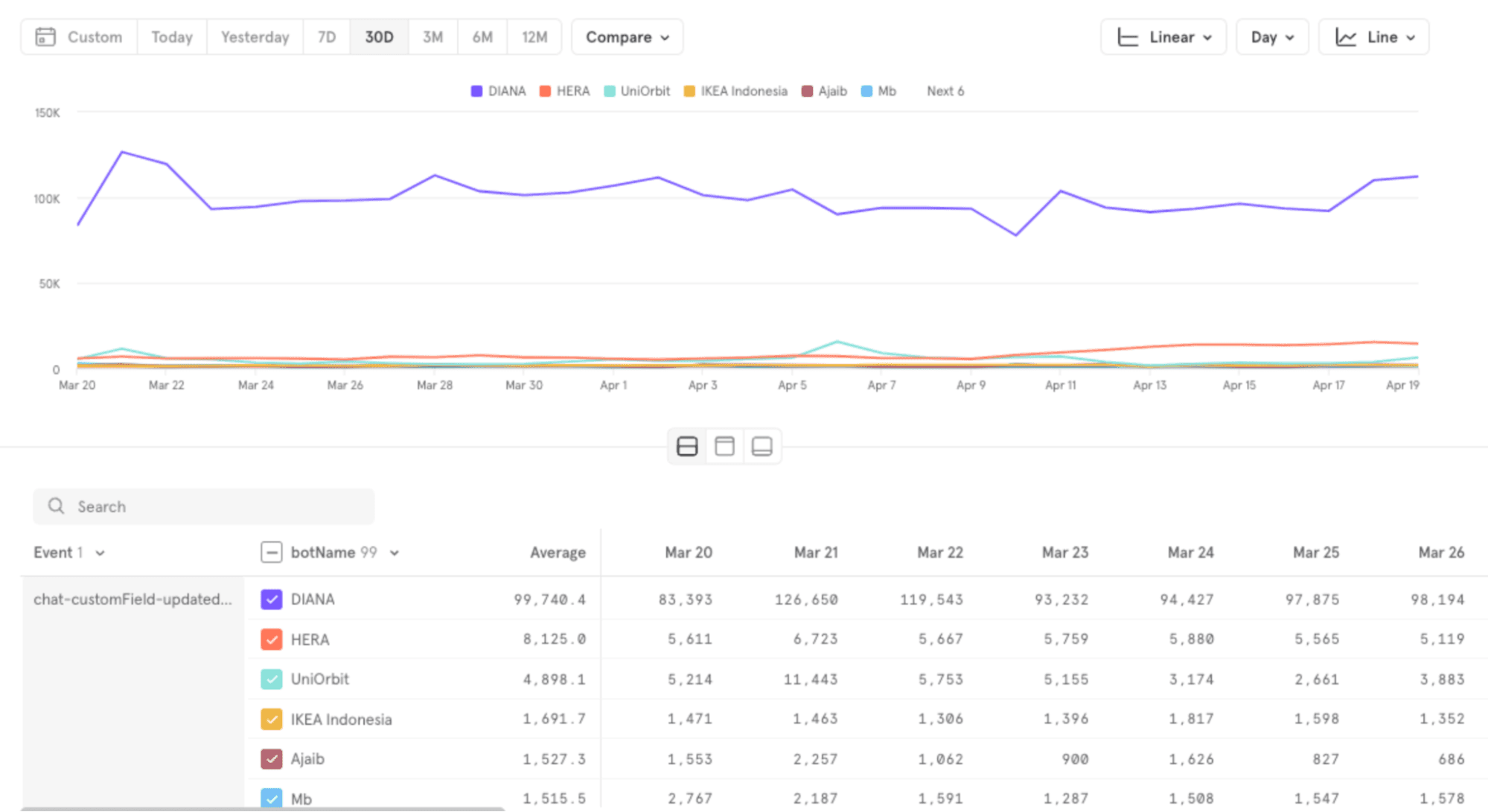Screen dimensions: 1488x812
Task: Select the split chart-and-table layout icon
Action: [686, 447]
